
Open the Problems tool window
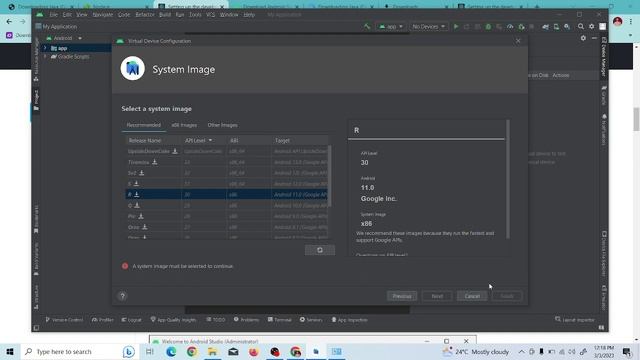247,320
